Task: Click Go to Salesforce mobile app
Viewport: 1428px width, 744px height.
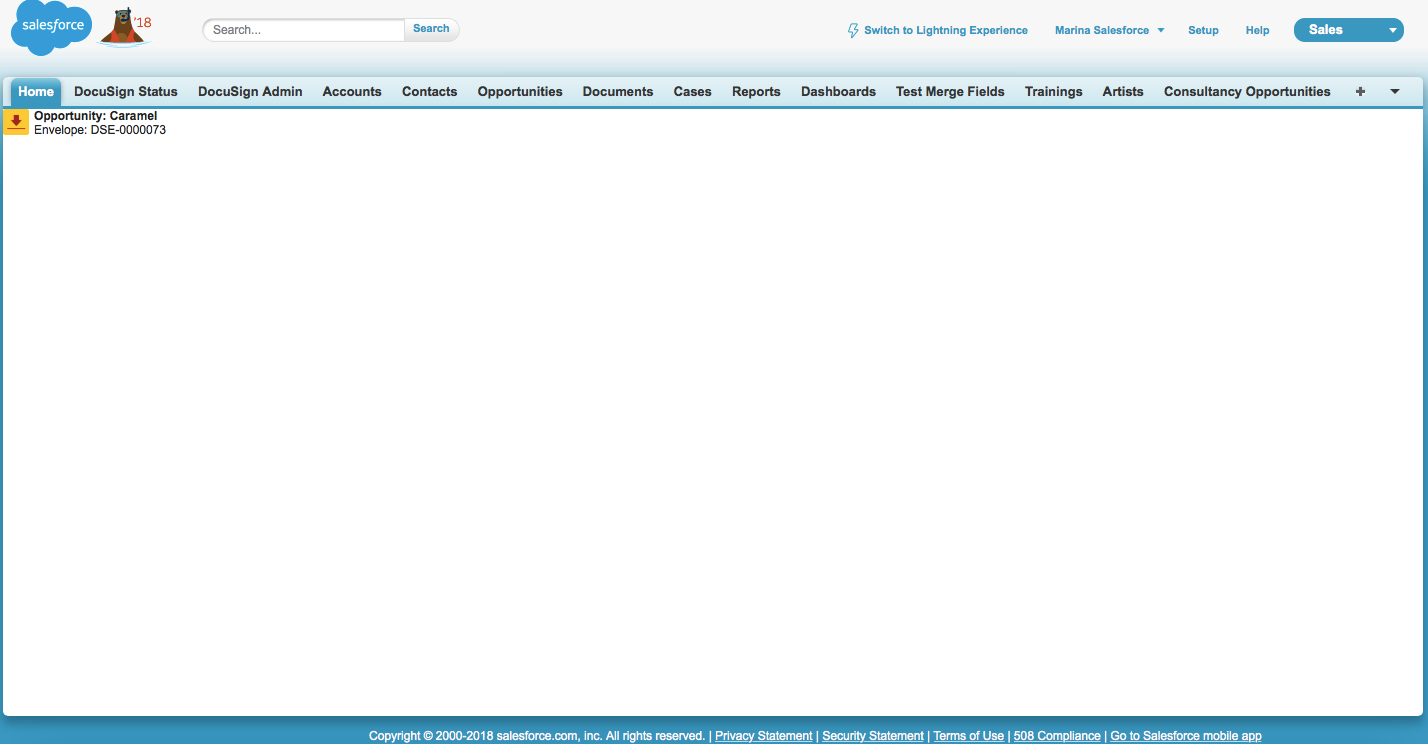Action: [1185, 735]
